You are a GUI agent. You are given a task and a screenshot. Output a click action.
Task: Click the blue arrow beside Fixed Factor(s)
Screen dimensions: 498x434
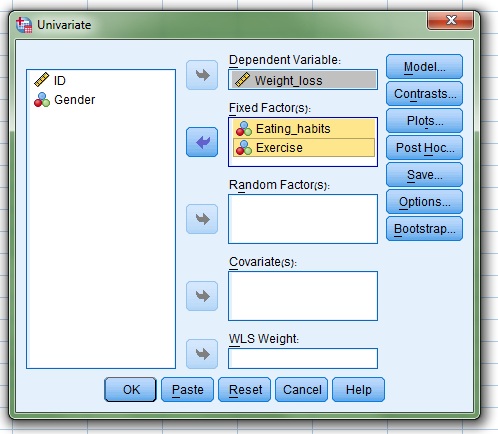(202, 142)
